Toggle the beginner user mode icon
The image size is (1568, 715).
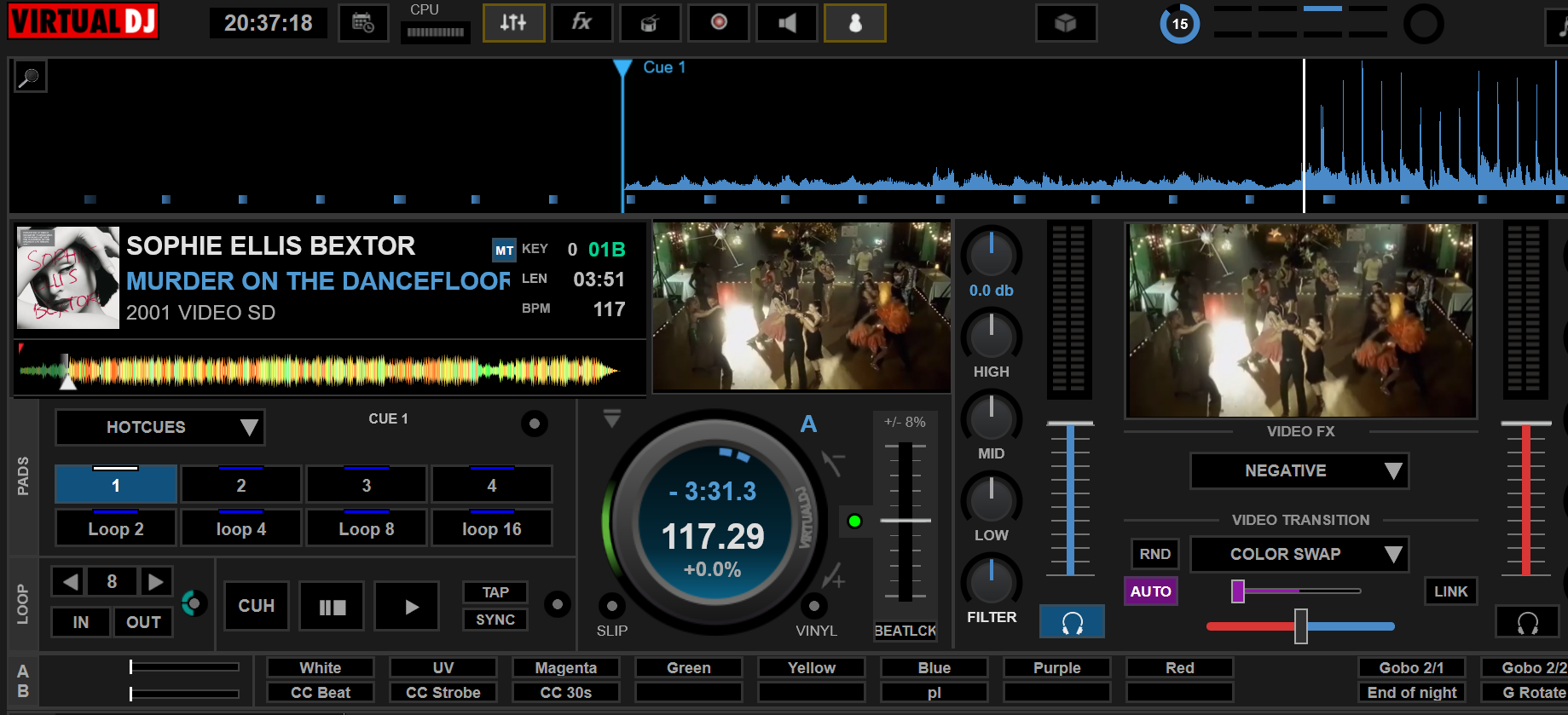[854, 23]
